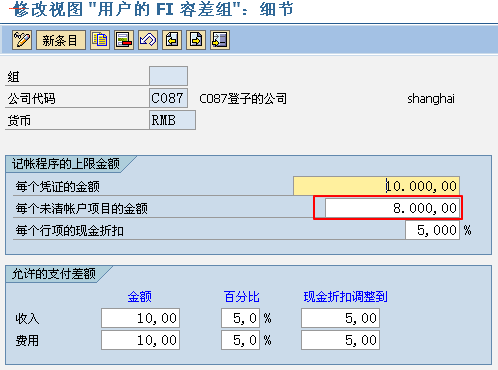The width and height of the screenshot is (498, 370).
Task: Click 费用 金额 field
Action: pos(140,340)
